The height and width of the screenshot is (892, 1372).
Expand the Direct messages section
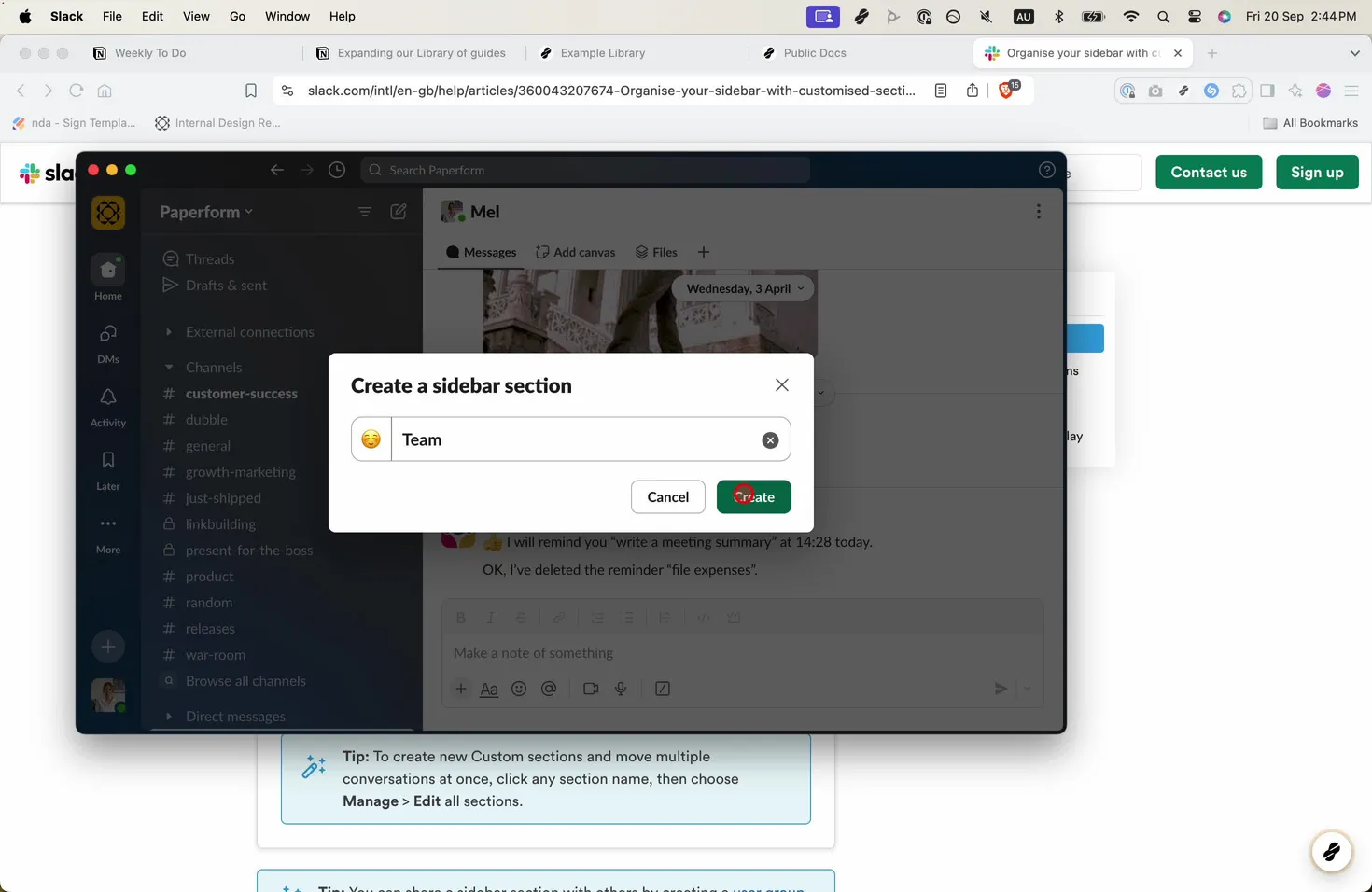pyautogui.click(x=169, y=716)
